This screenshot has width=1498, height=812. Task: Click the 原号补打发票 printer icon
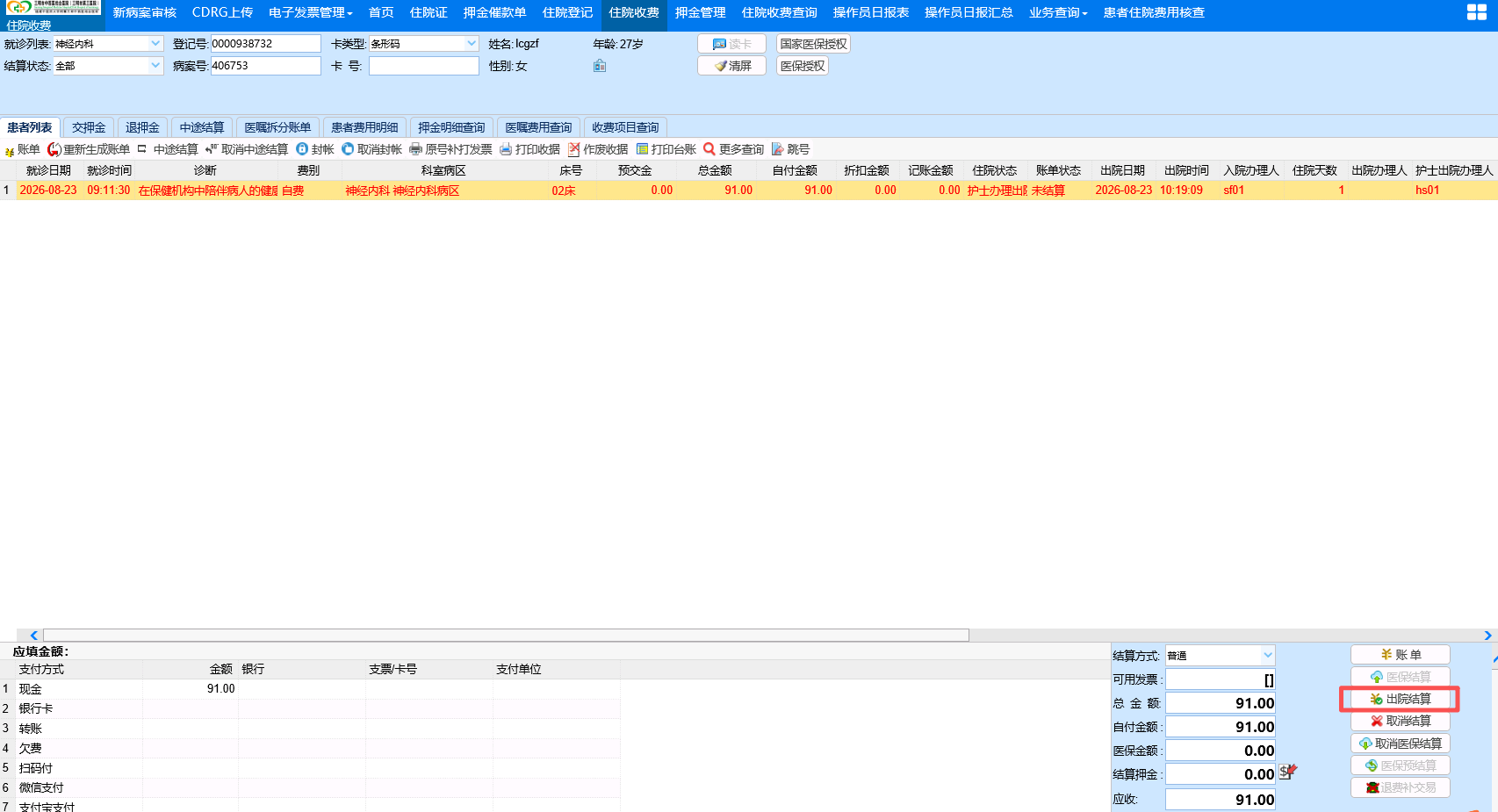(416, 149)
